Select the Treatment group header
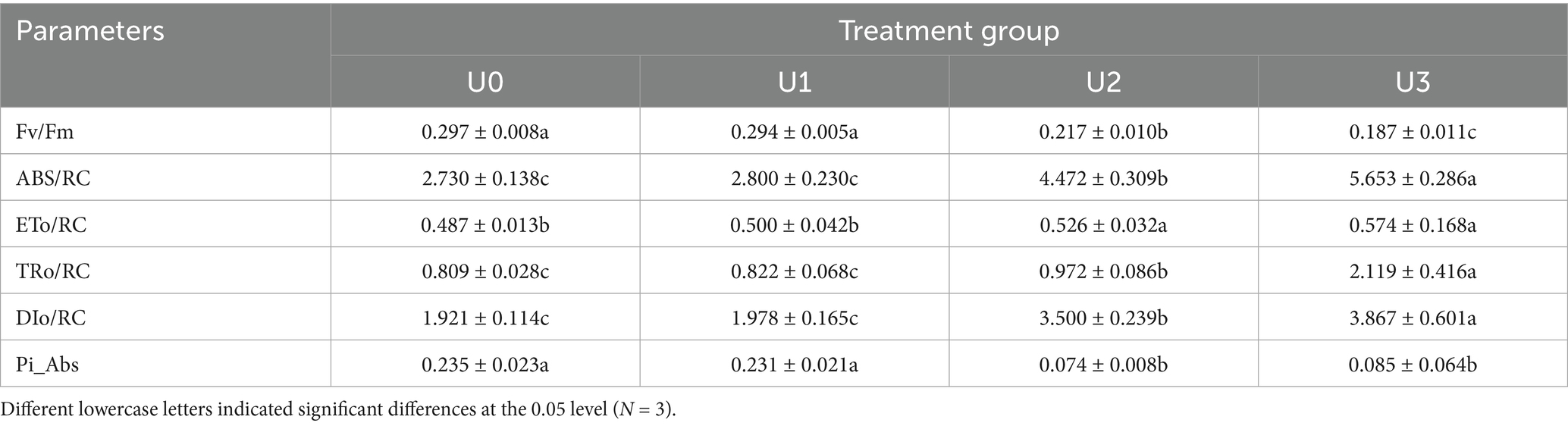 click(x=949, y=31)
